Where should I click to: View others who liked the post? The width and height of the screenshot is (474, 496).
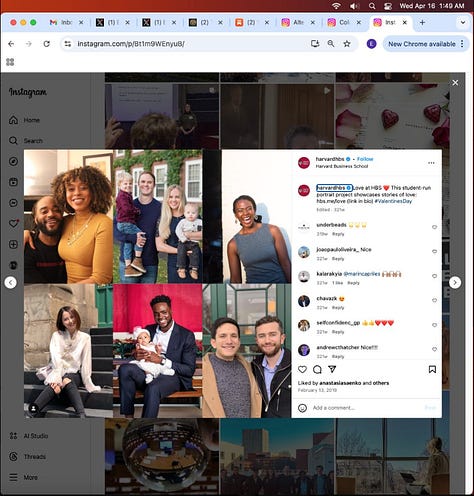coord(381,383)
